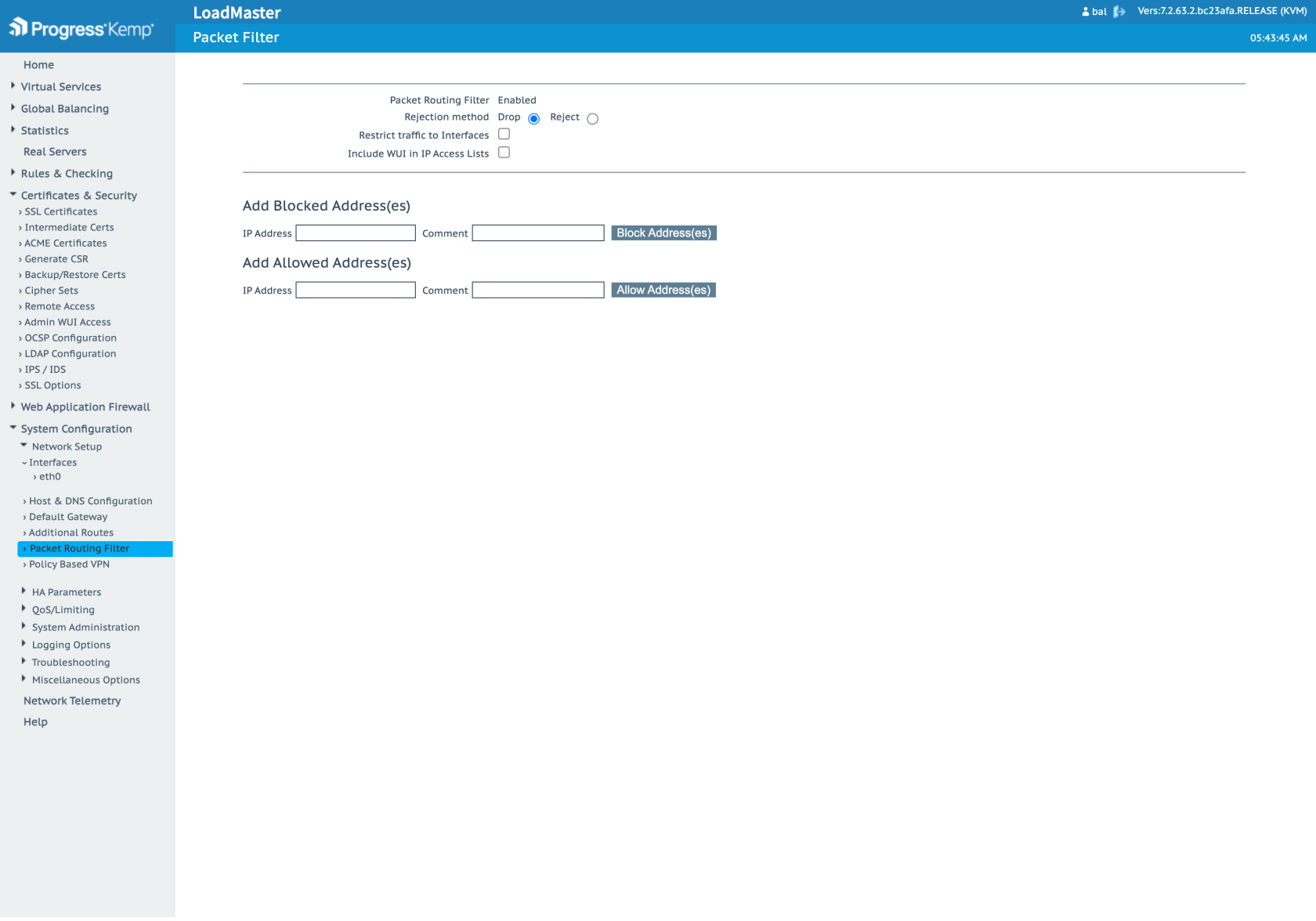This screenshot has height=921, width=1316.
Task: Click the Progress Kemp logo
Action: tap(81, 28)
